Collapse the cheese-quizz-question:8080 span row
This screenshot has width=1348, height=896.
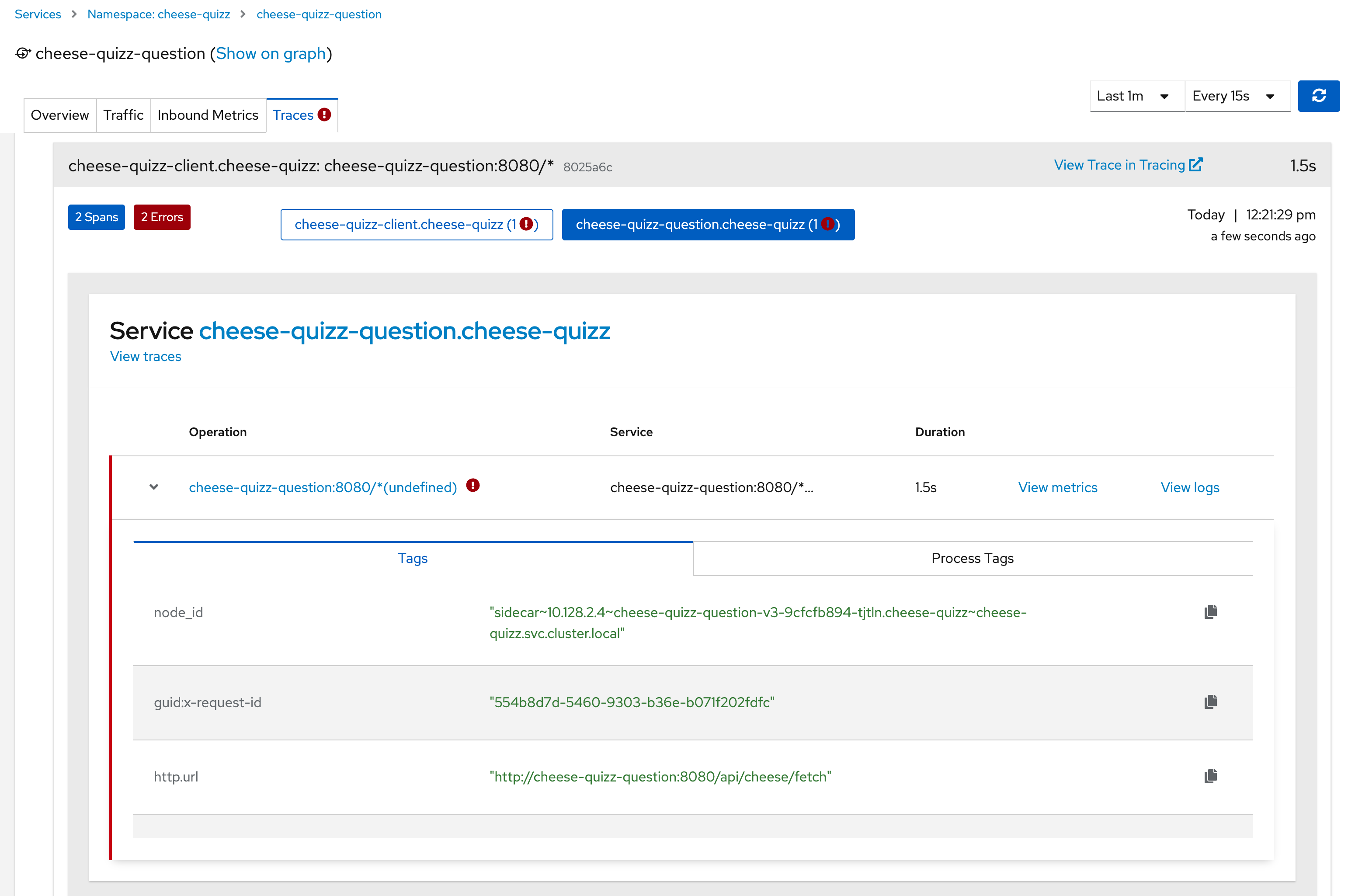pos(154,487)
